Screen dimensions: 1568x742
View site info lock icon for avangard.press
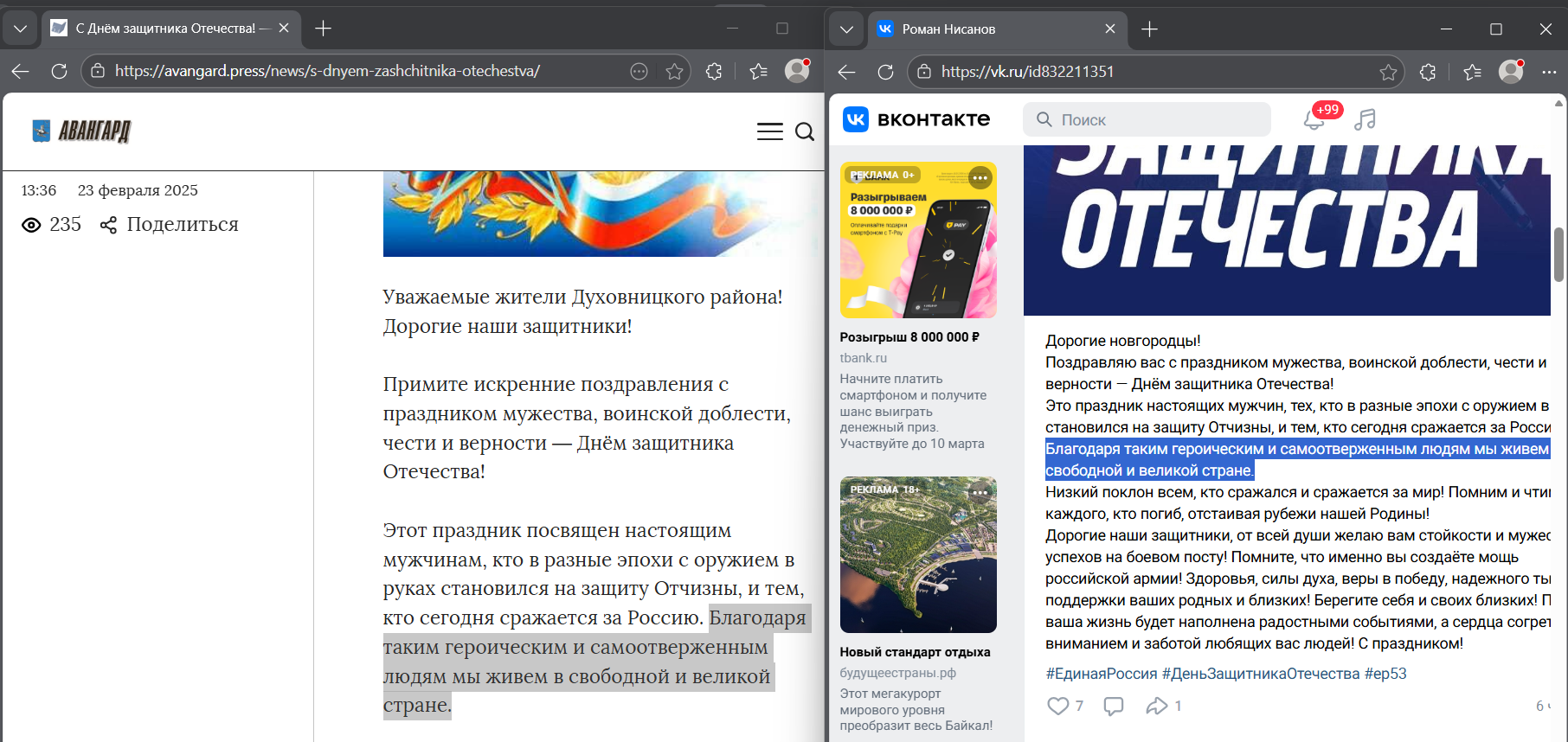point(98,71)
